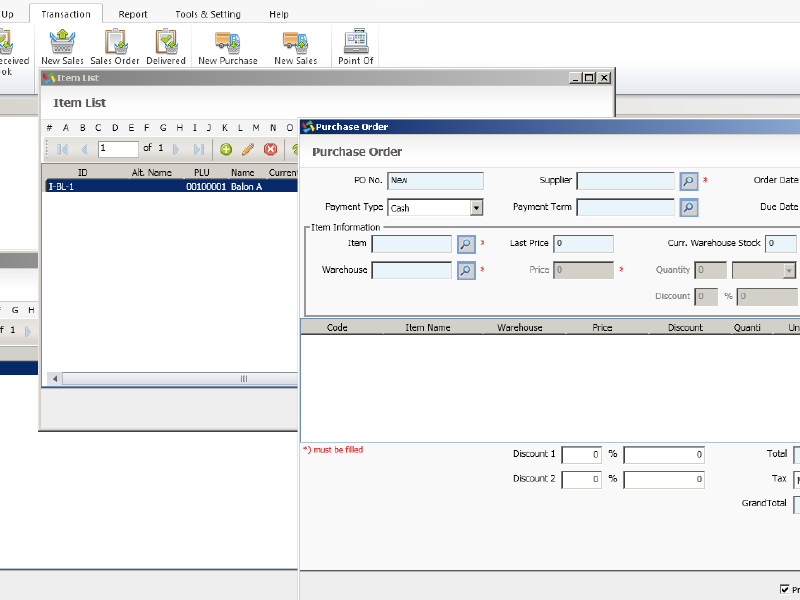The height and width of the screenshot is (600, 800).
Task: Open Delivered checklist icon
Action: point(166,47)
